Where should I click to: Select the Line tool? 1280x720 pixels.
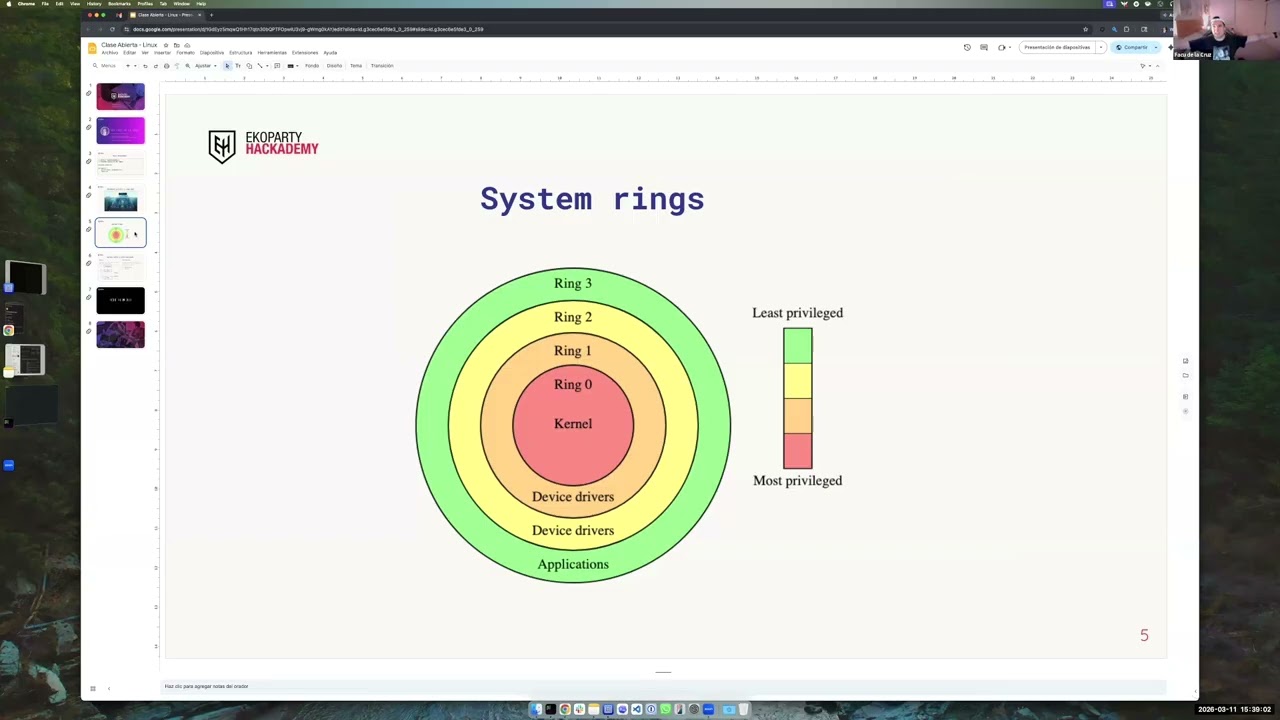(x=260, y=66)
